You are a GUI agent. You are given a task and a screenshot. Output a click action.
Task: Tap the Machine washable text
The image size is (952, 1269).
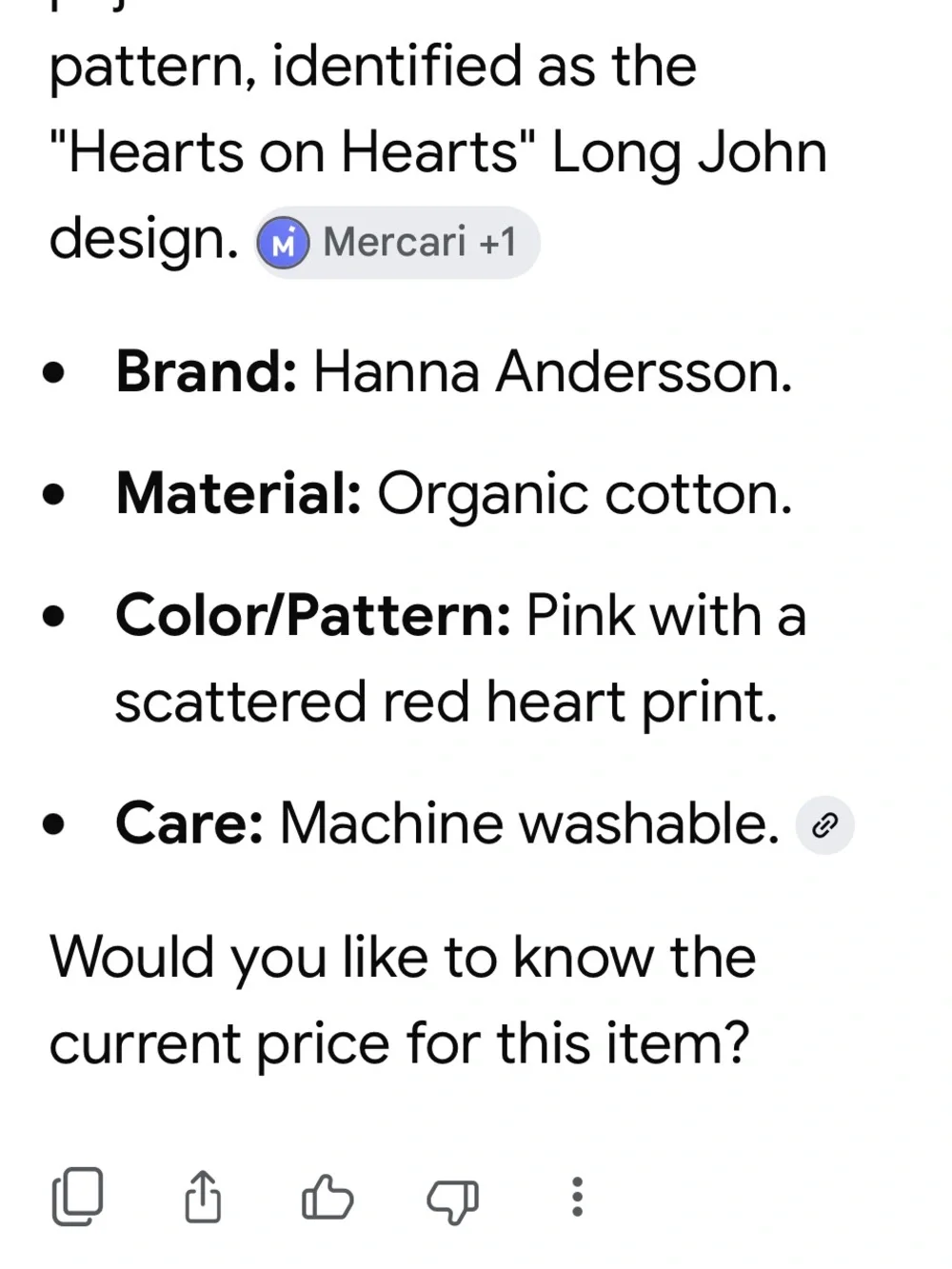(529, 823)
